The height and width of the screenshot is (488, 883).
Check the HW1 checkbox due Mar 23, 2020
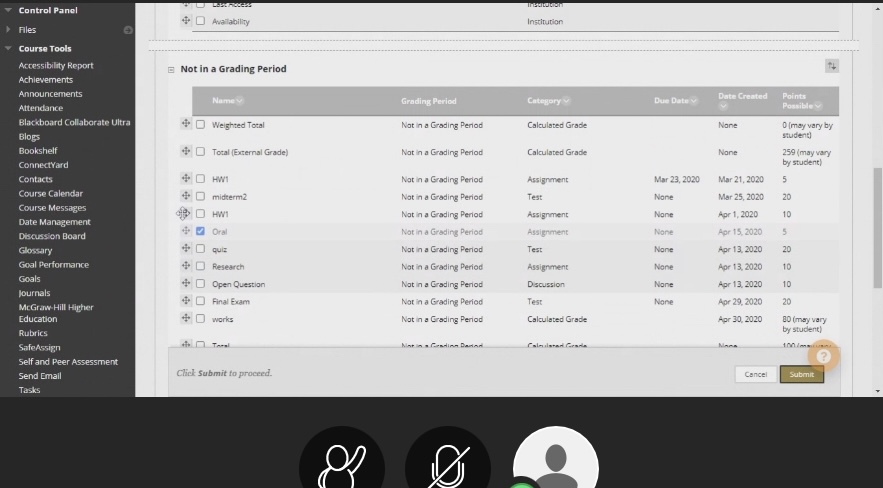coord(200,178)
